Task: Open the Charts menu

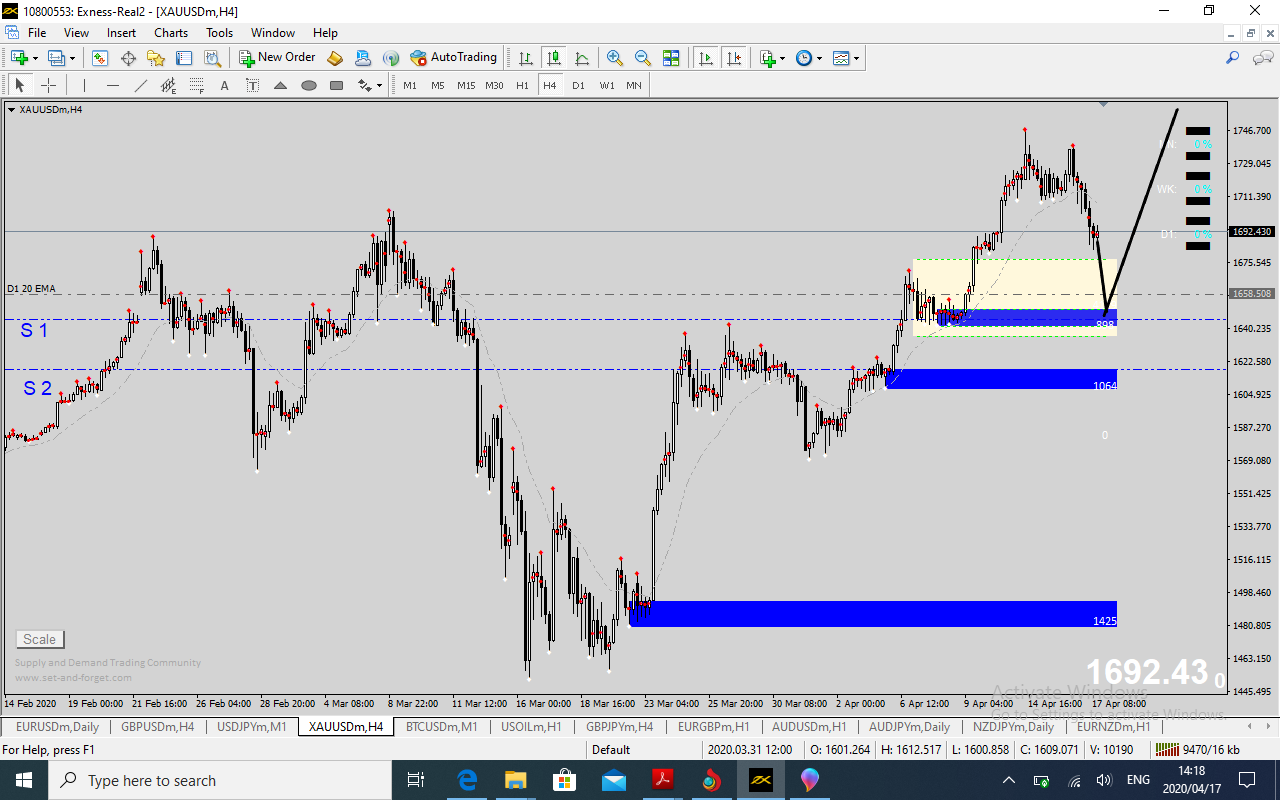Action: (x=171, y=33)
